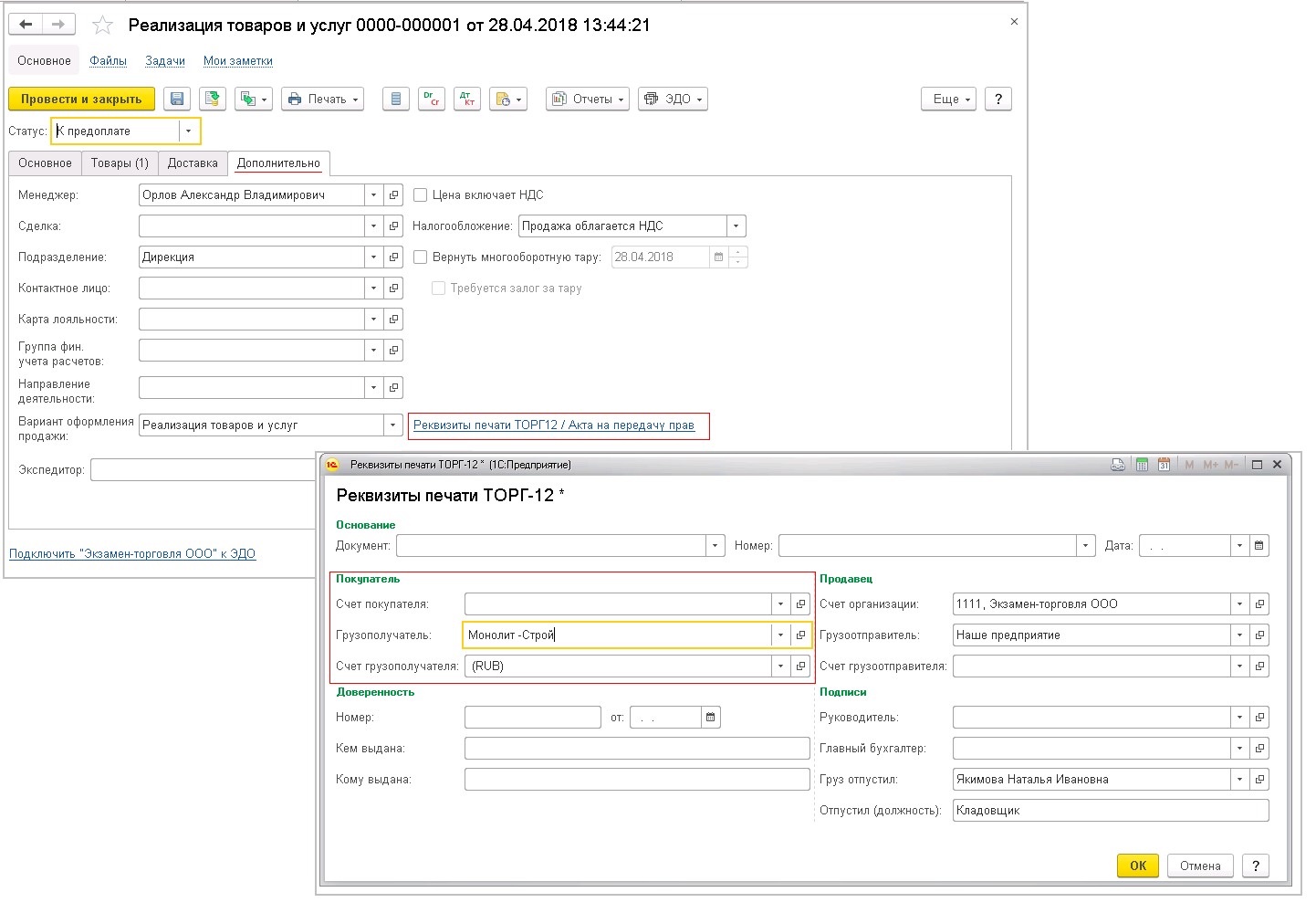This screenshot has height=913, width=1316.
Task: Click calendar icon in dialog title bar
Action: click(x=1164, y=464)
